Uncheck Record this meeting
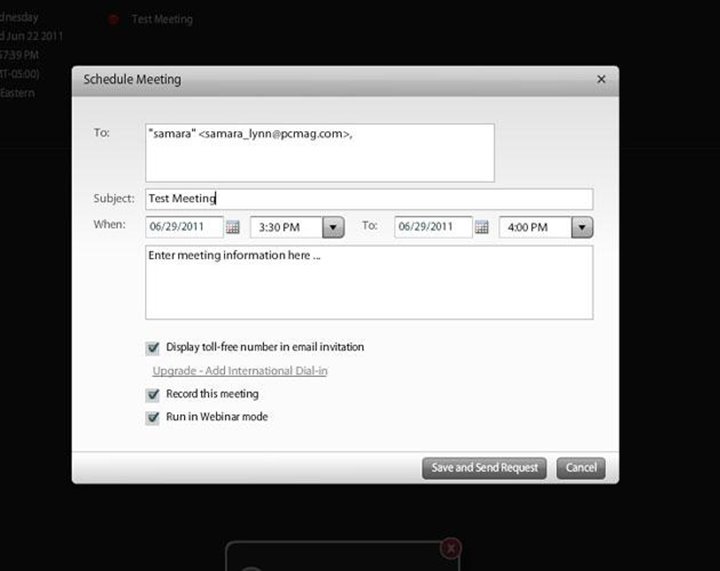Image resolution: width=720 pixels, height=571 pixels. pos(152,395)
